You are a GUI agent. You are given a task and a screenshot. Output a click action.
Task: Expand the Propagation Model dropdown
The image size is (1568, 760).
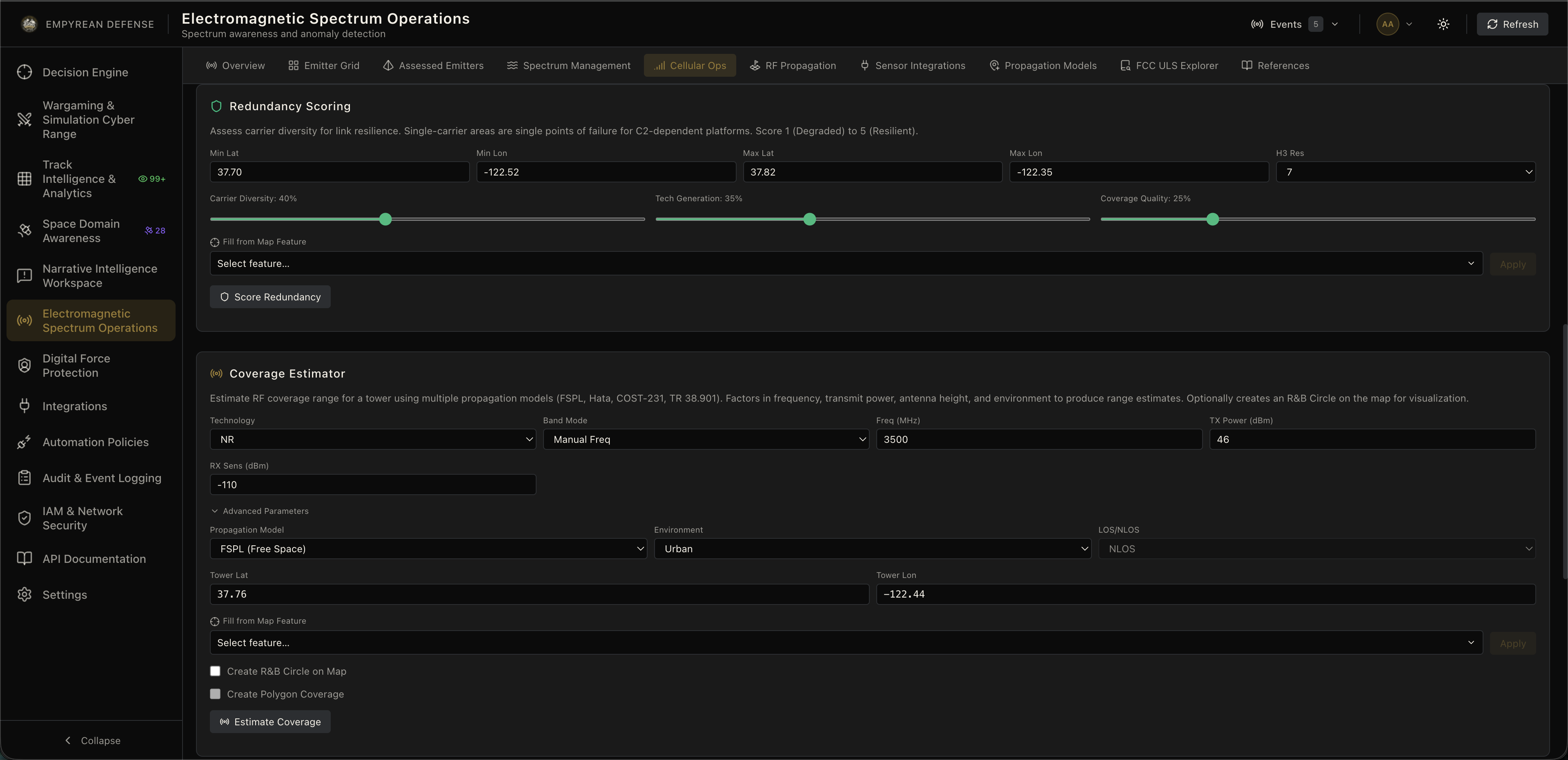coord(428,549)
